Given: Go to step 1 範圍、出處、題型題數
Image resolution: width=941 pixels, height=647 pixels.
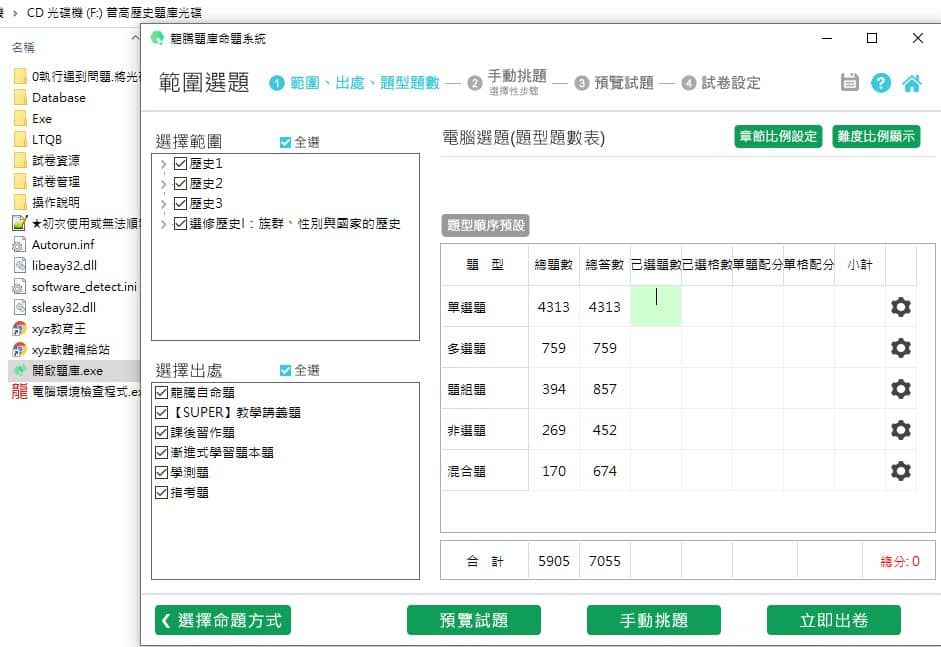Looking at the screenshot, I should click(x=355, y=83).
